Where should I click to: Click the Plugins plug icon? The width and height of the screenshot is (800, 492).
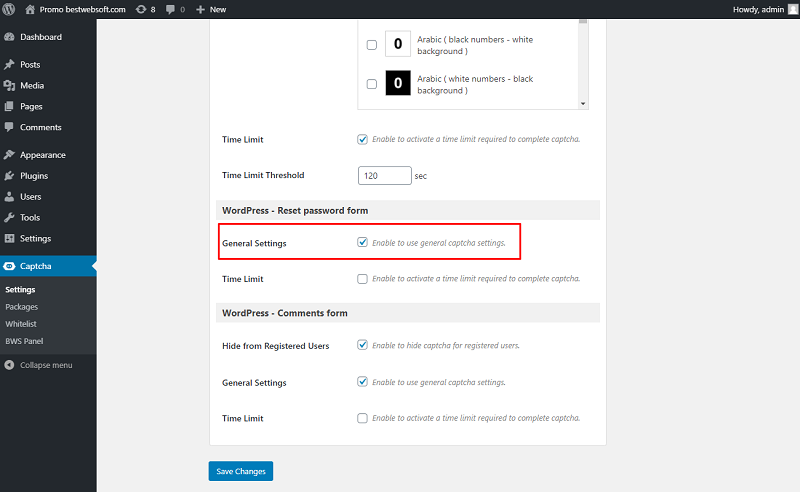9,176
